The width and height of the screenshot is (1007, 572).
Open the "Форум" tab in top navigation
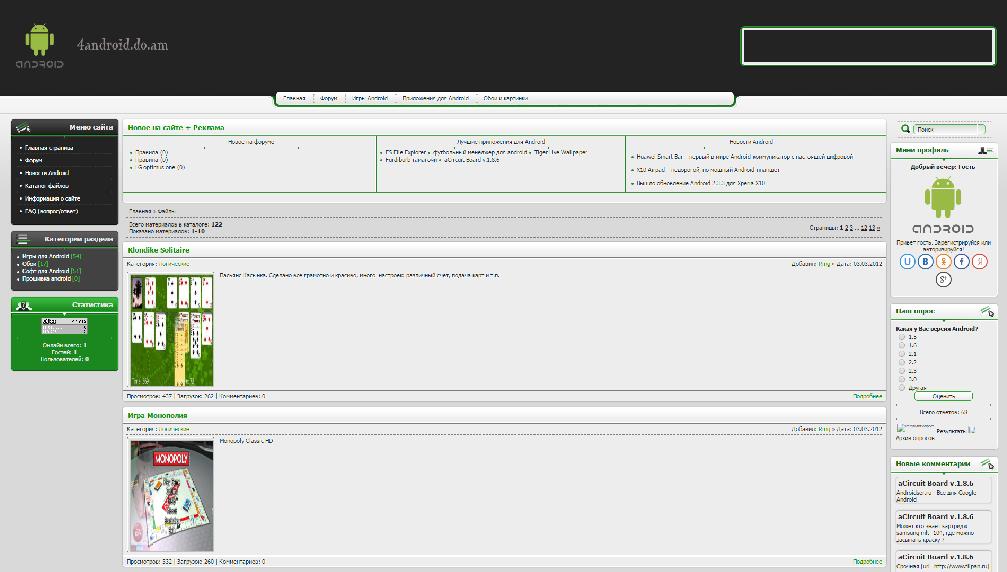[x=329, y=99]
